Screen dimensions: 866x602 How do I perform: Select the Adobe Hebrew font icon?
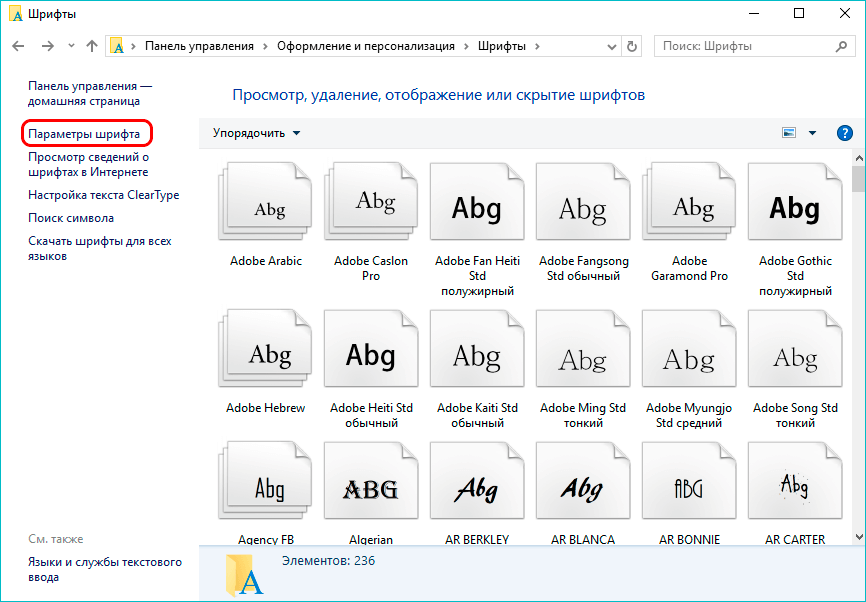point(265,349)
